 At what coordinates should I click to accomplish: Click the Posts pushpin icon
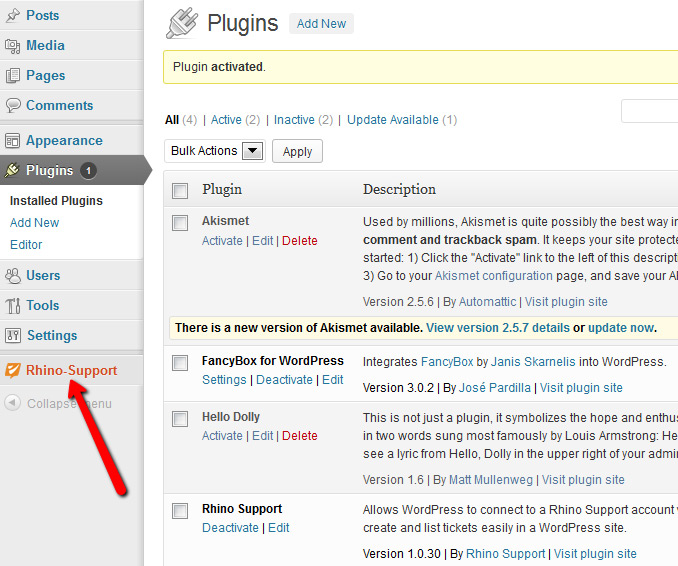(x=13, y=15)
